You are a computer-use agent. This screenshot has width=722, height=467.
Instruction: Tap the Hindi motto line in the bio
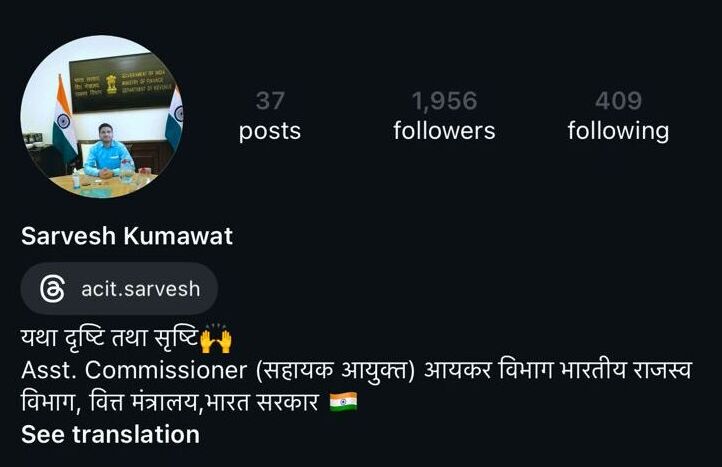[x=110, y=338]
